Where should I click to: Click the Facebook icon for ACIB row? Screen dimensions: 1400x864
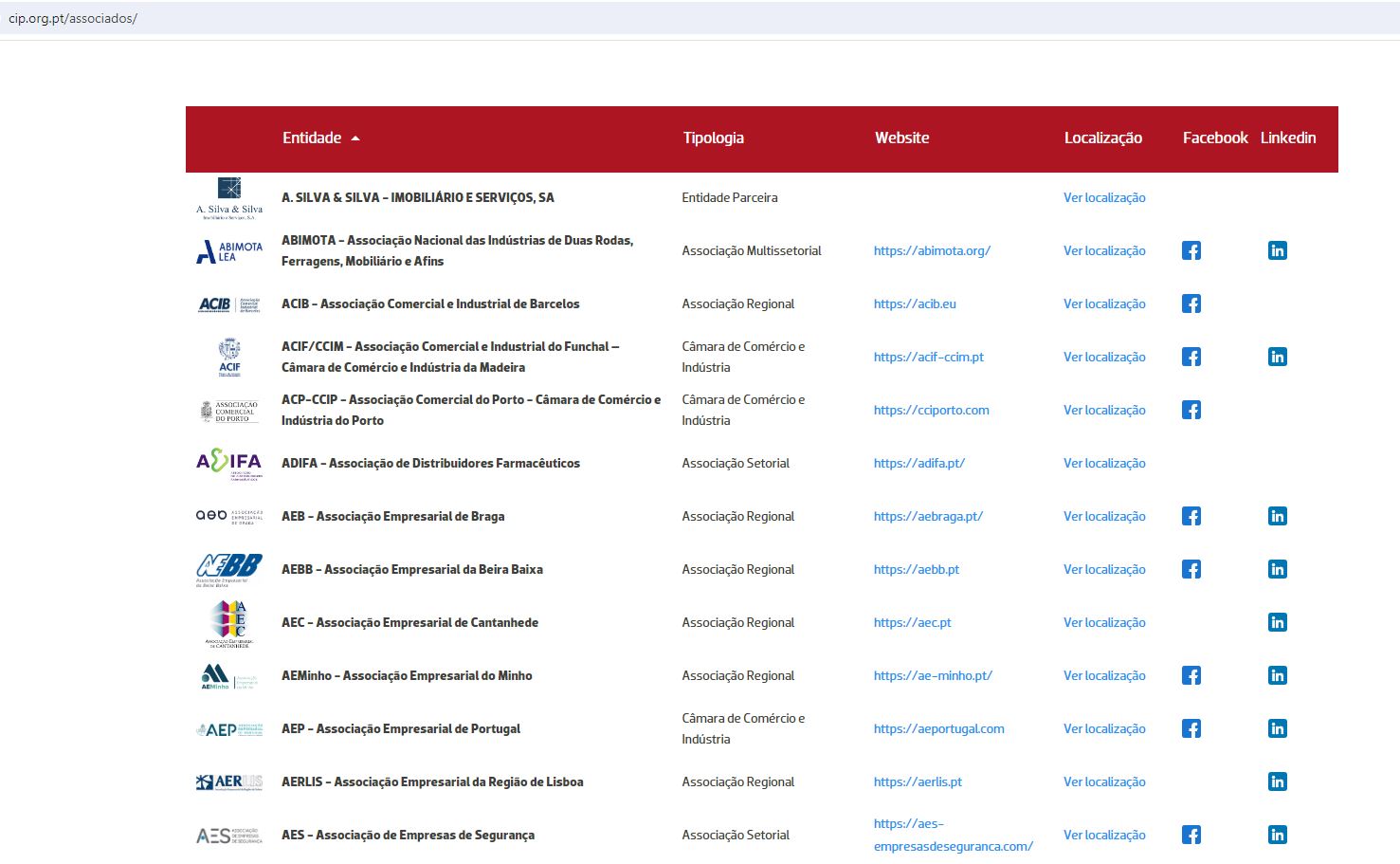click(1191, 303)
